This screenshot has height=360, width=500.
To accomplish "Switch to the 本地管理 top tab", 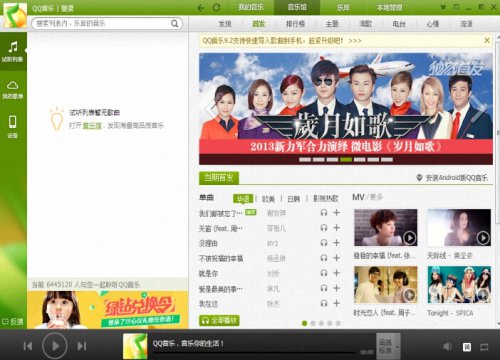I will [389, 7].
